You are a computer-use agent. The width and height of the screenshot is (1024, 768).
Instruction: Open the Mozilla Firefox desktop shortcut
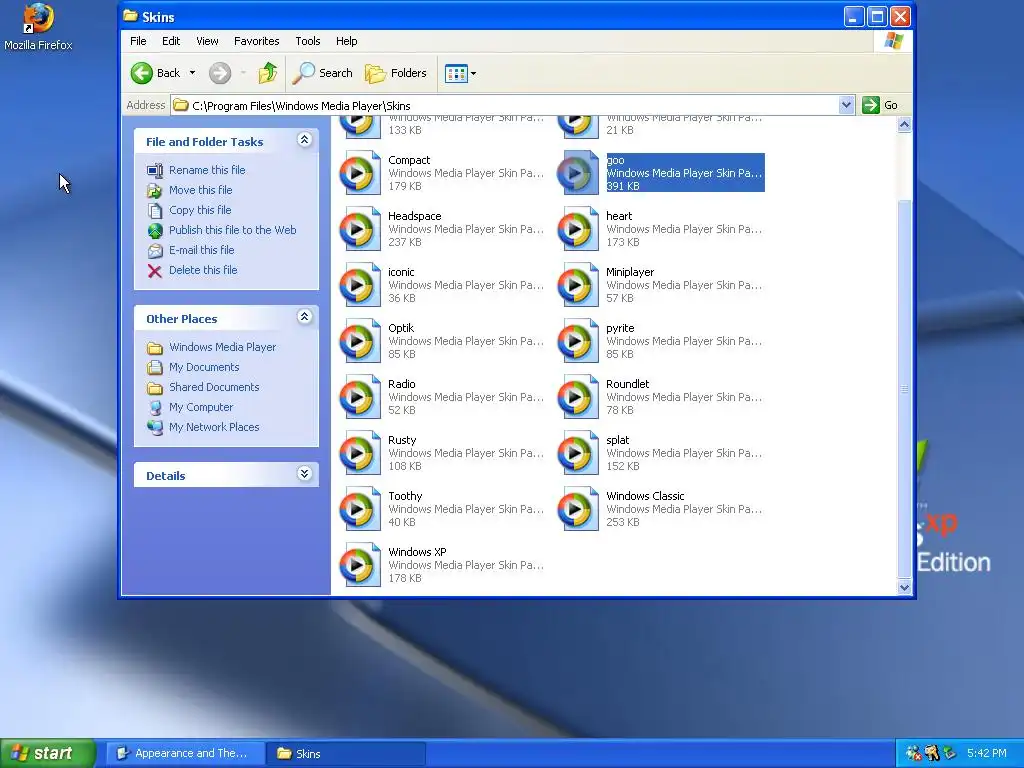click(38, 27)
